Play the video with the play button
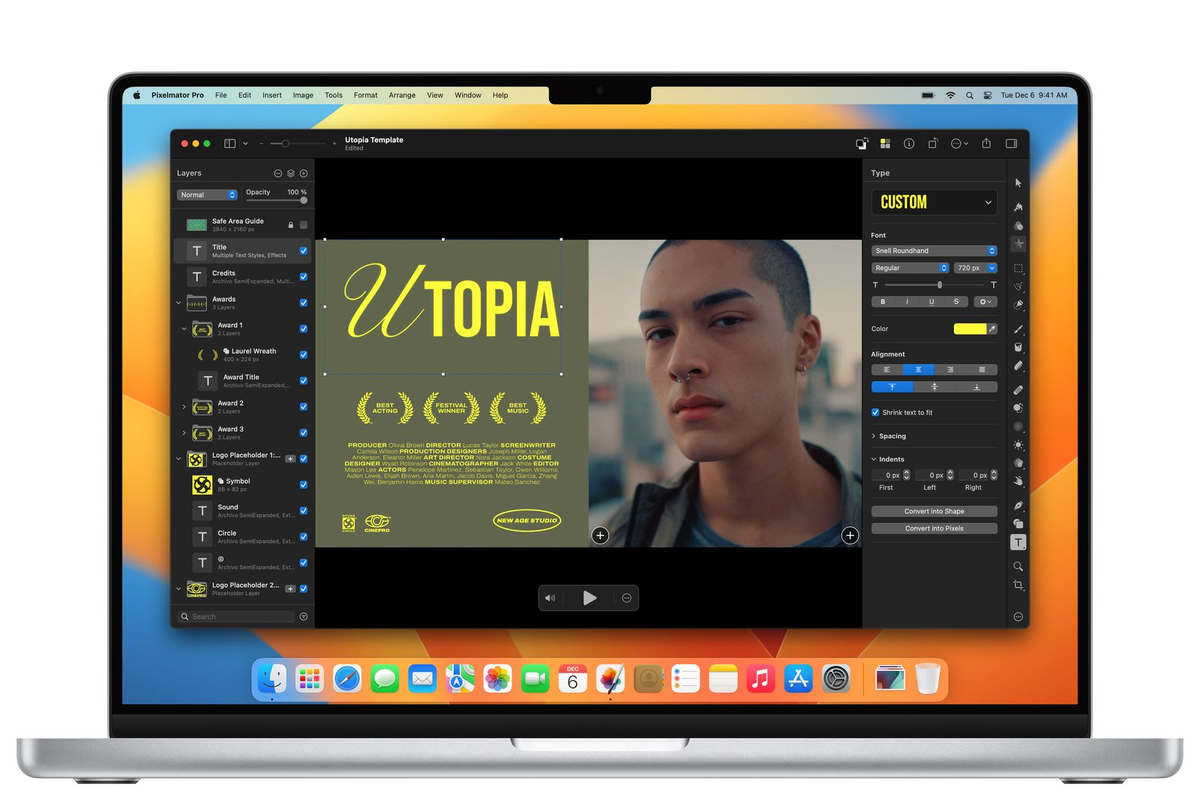 tap(590, 598)
